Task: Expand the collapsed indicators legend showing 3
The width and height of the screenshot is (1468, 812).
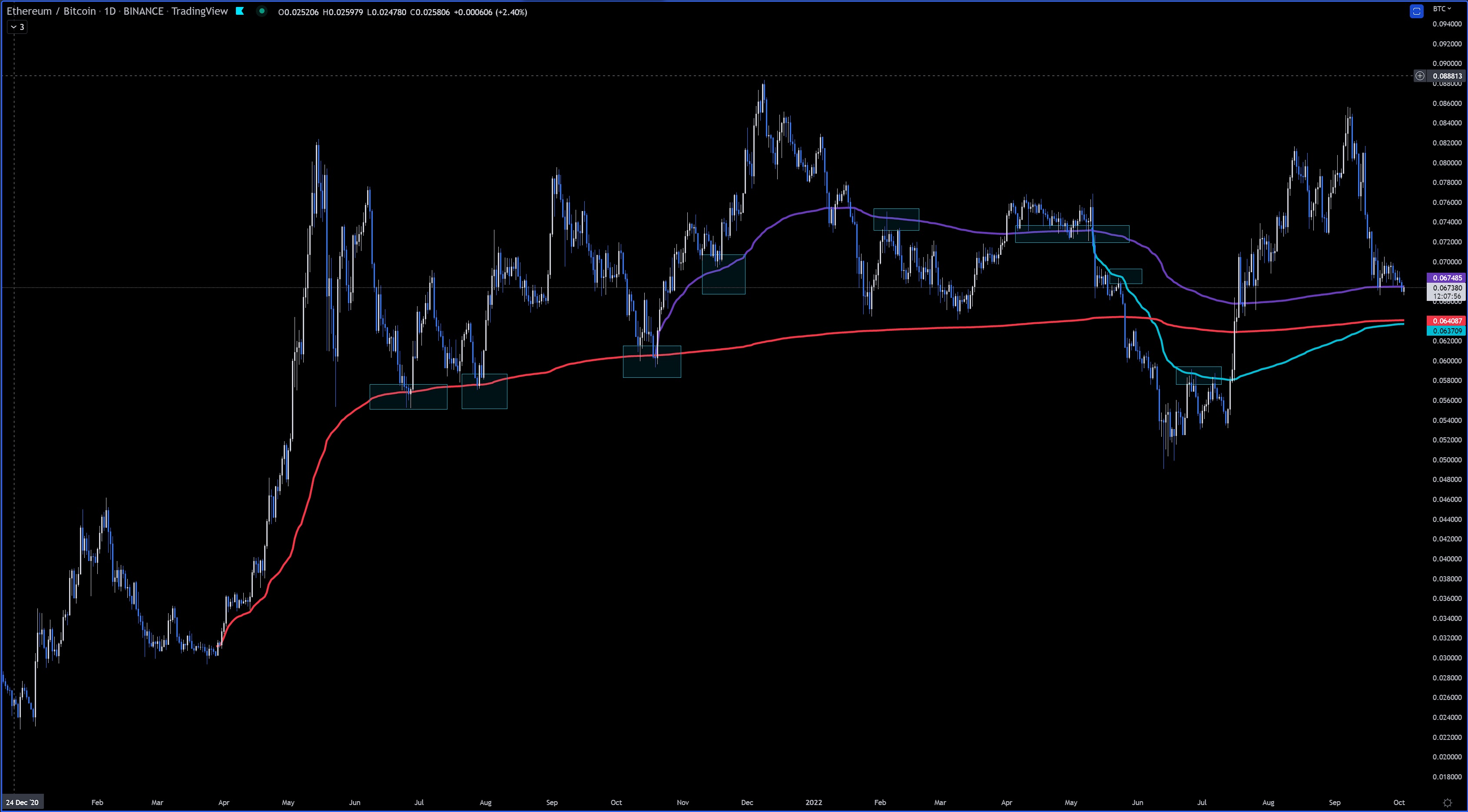Action: [x=17, y=27]
